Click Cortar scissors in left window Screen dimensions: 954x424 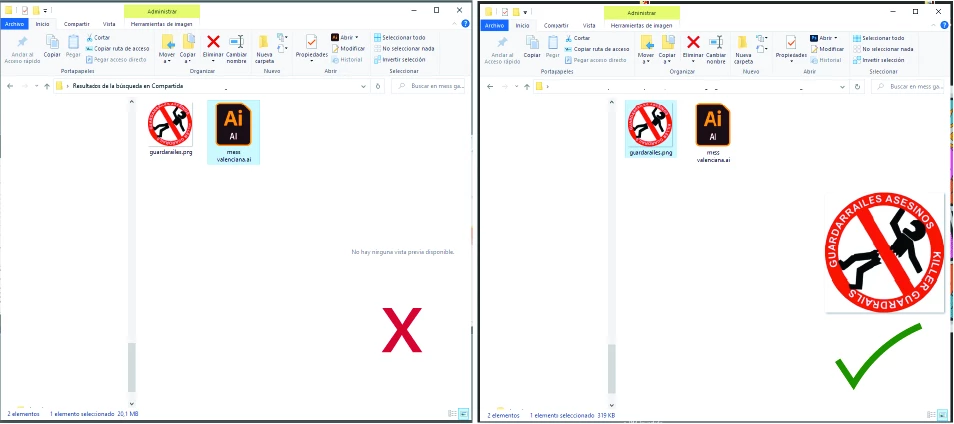click(x=89, y=38)
